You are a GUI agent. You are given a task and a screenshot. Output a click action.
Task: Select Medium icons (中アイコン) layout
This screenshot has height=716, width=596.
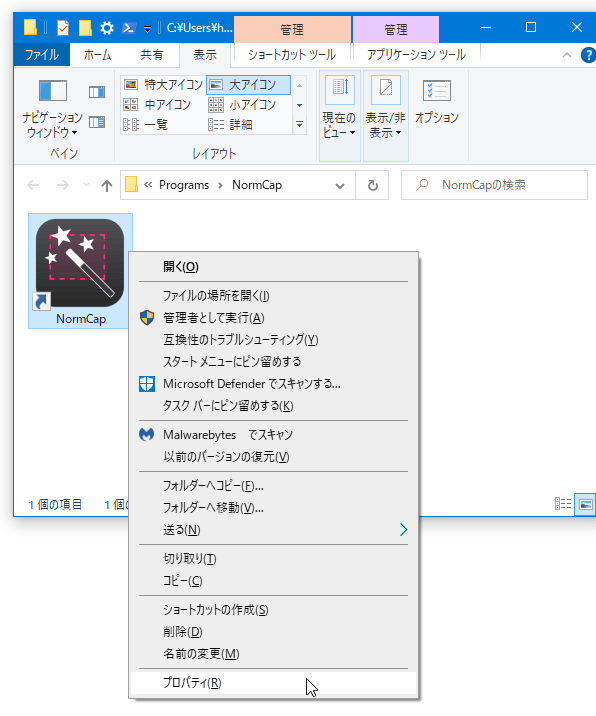pos(158,105)
